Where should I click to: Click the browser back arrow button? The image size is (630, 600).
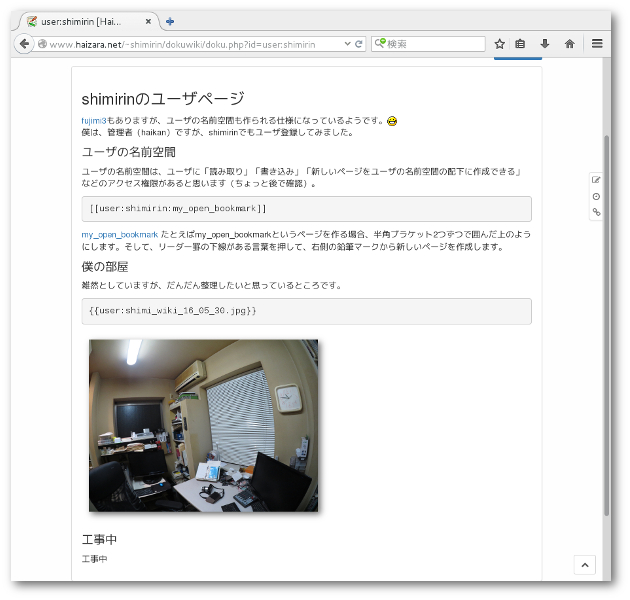25,44
